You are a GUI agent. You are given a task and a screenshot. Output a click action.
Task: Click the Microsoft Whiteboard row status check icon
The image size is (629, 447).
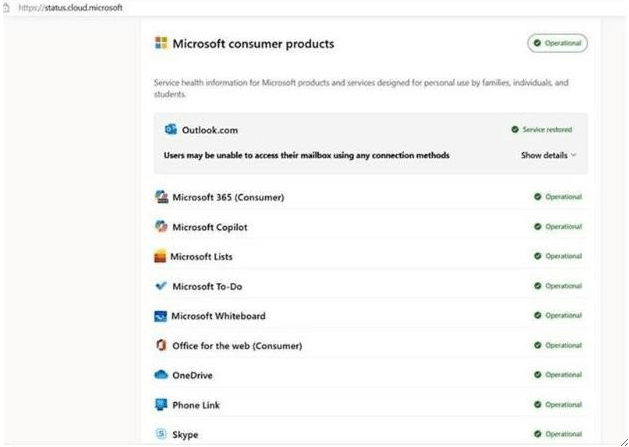[x=538, y=315]
